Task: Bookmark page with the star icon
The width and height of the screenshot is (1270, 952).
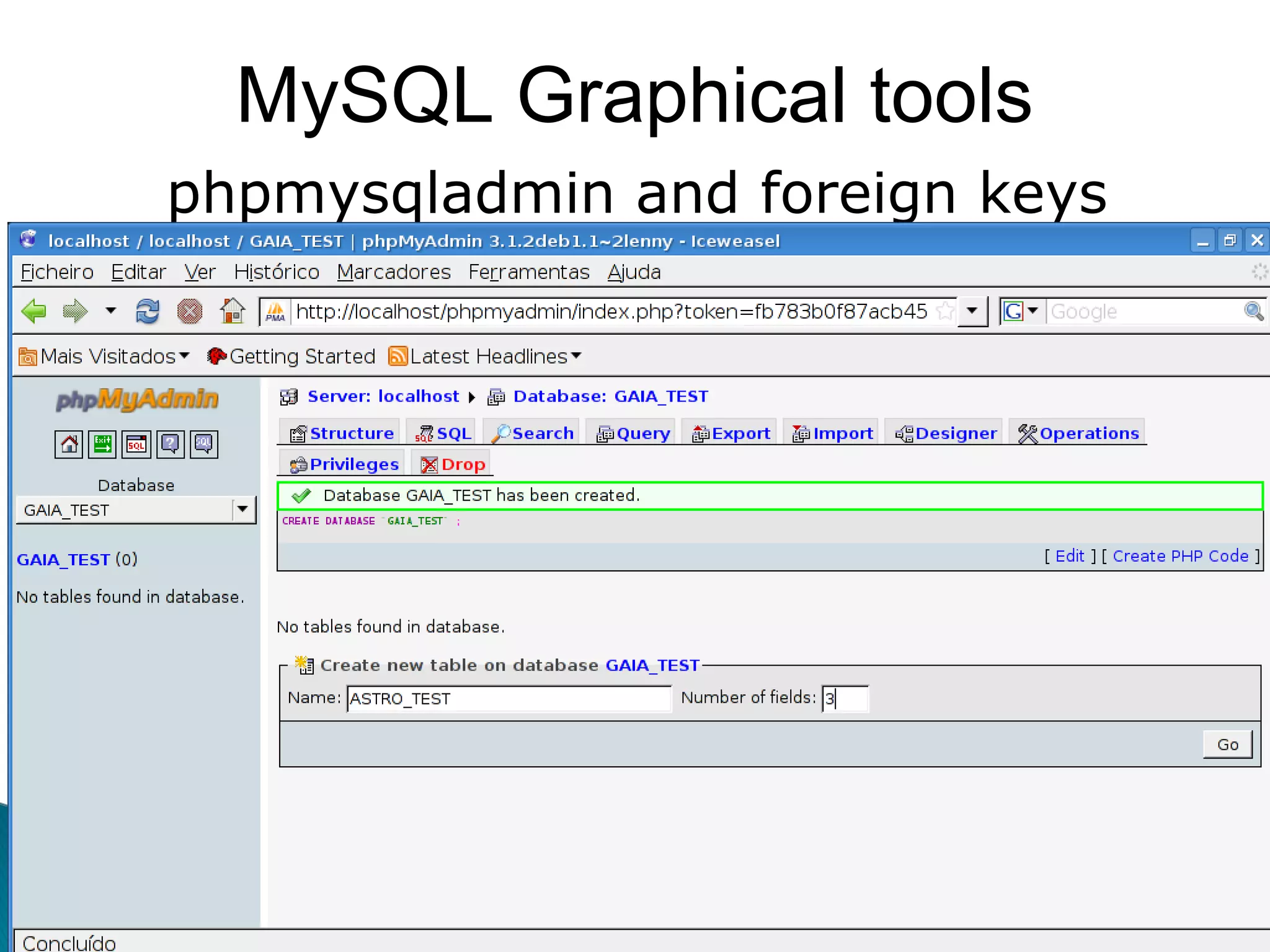Action: point(945,311)
